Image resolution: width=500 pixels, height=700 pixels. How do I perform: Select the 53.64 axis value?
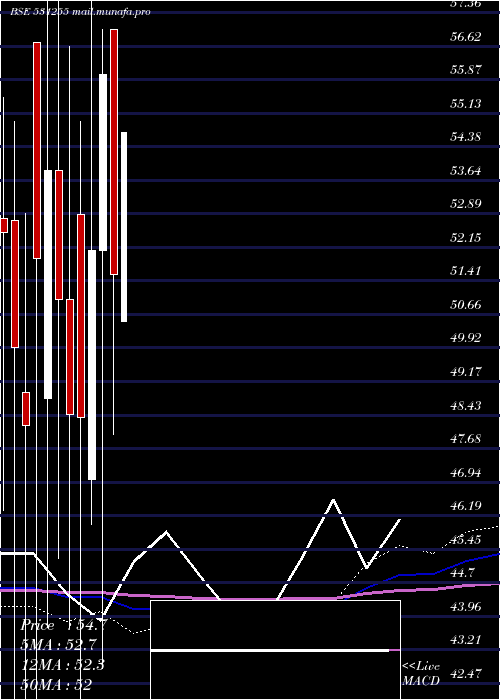465,171
